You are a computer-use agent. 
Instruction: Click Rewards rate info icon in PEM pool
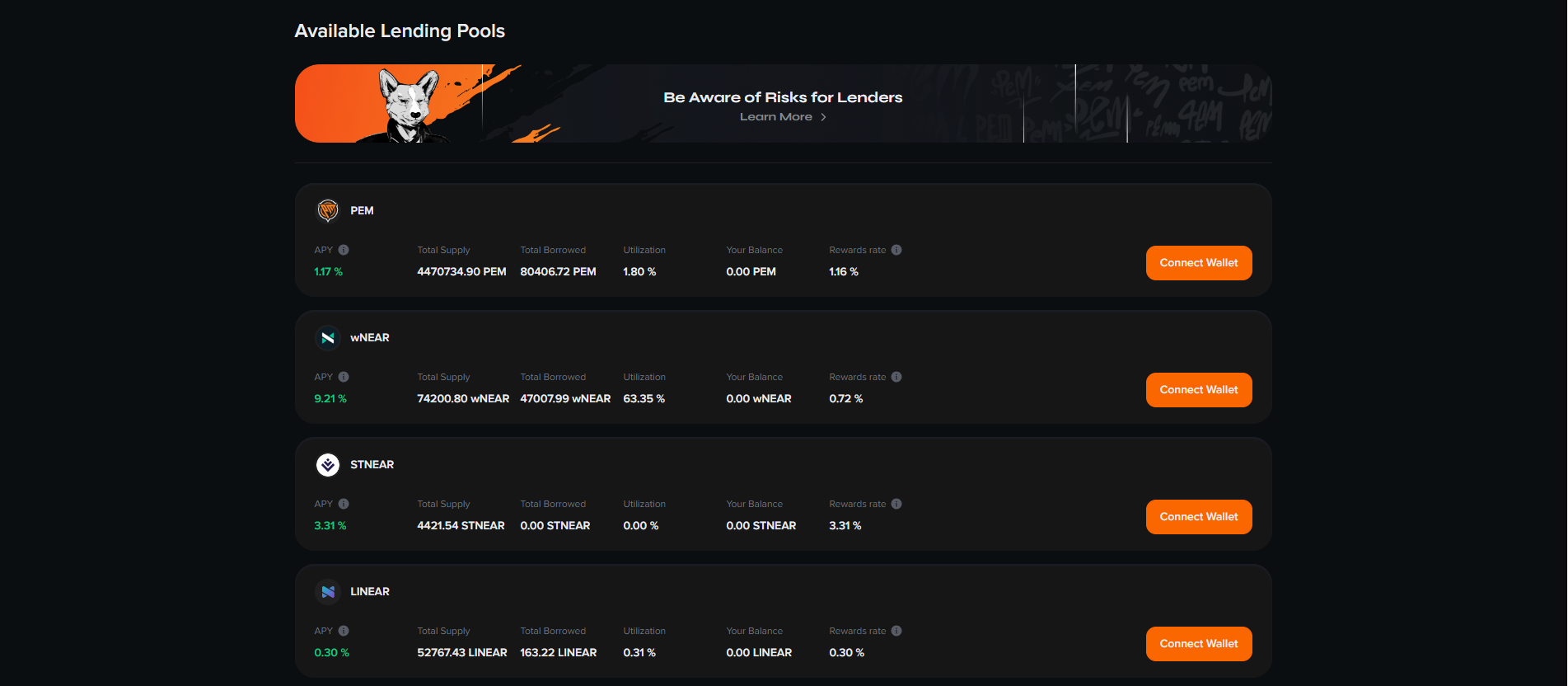(x=896, y=250)
